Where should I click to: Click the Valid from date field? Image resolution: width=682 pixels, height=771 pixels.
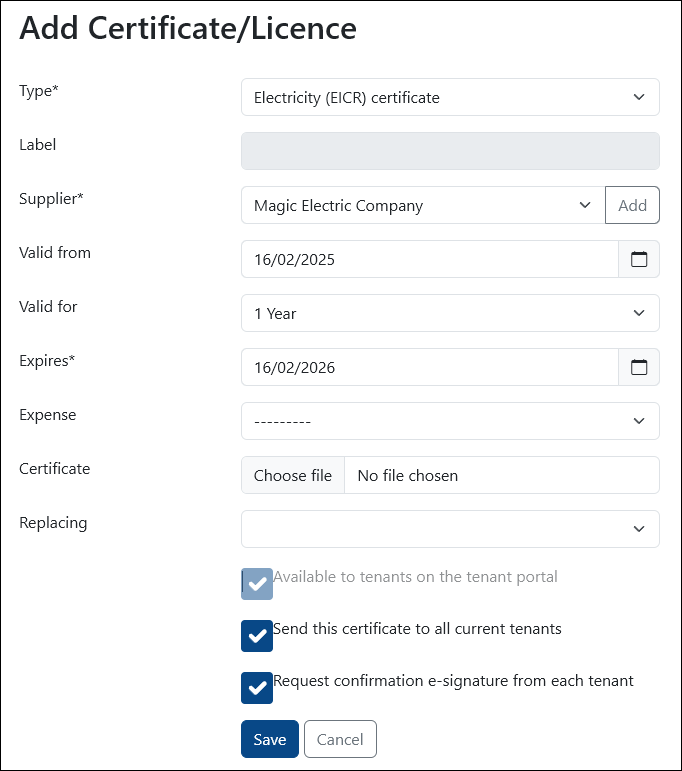coord(430,259)
